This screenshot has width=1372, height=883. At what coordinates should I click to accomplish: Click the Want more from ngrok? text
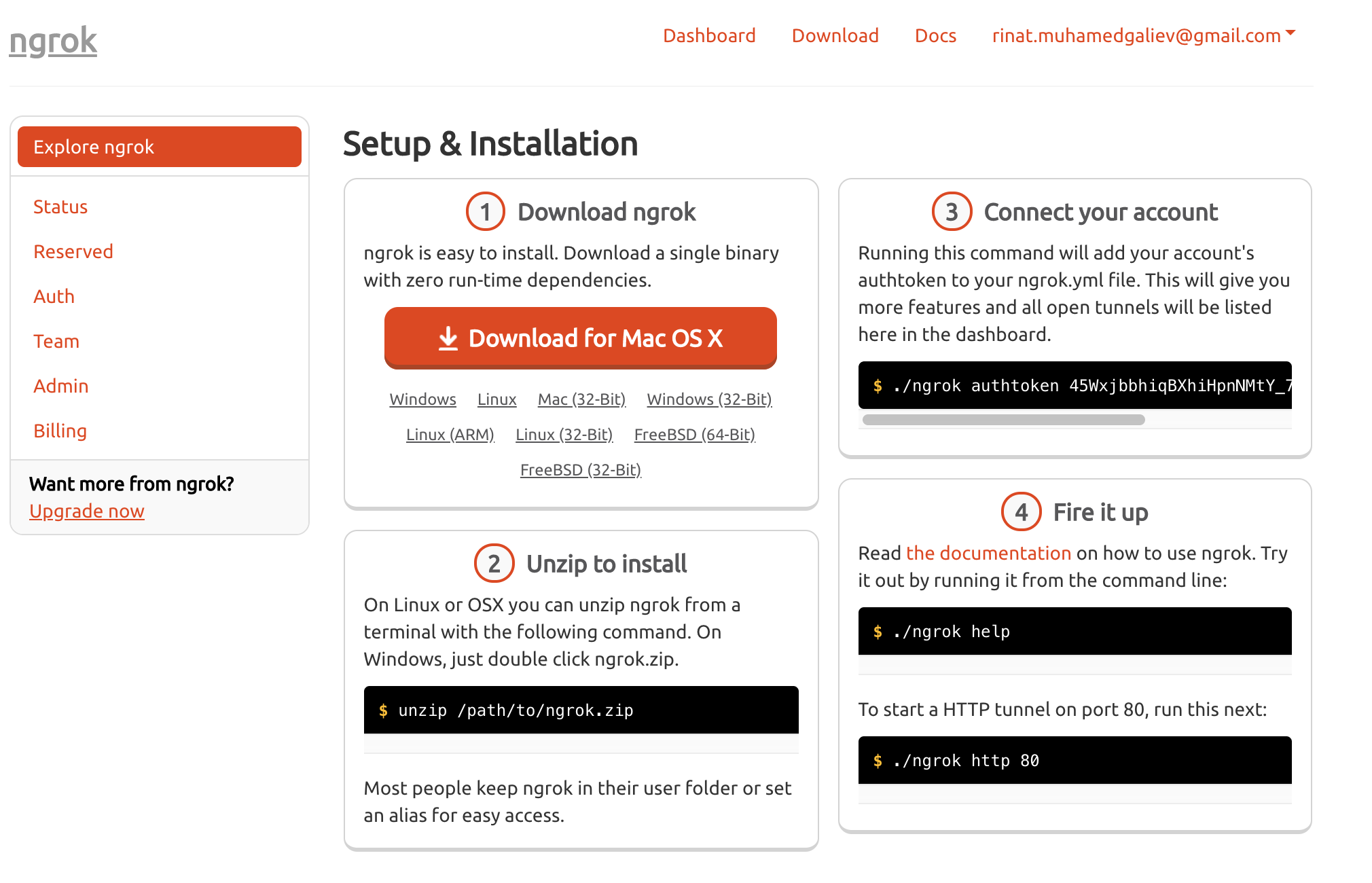pos(132,484)
